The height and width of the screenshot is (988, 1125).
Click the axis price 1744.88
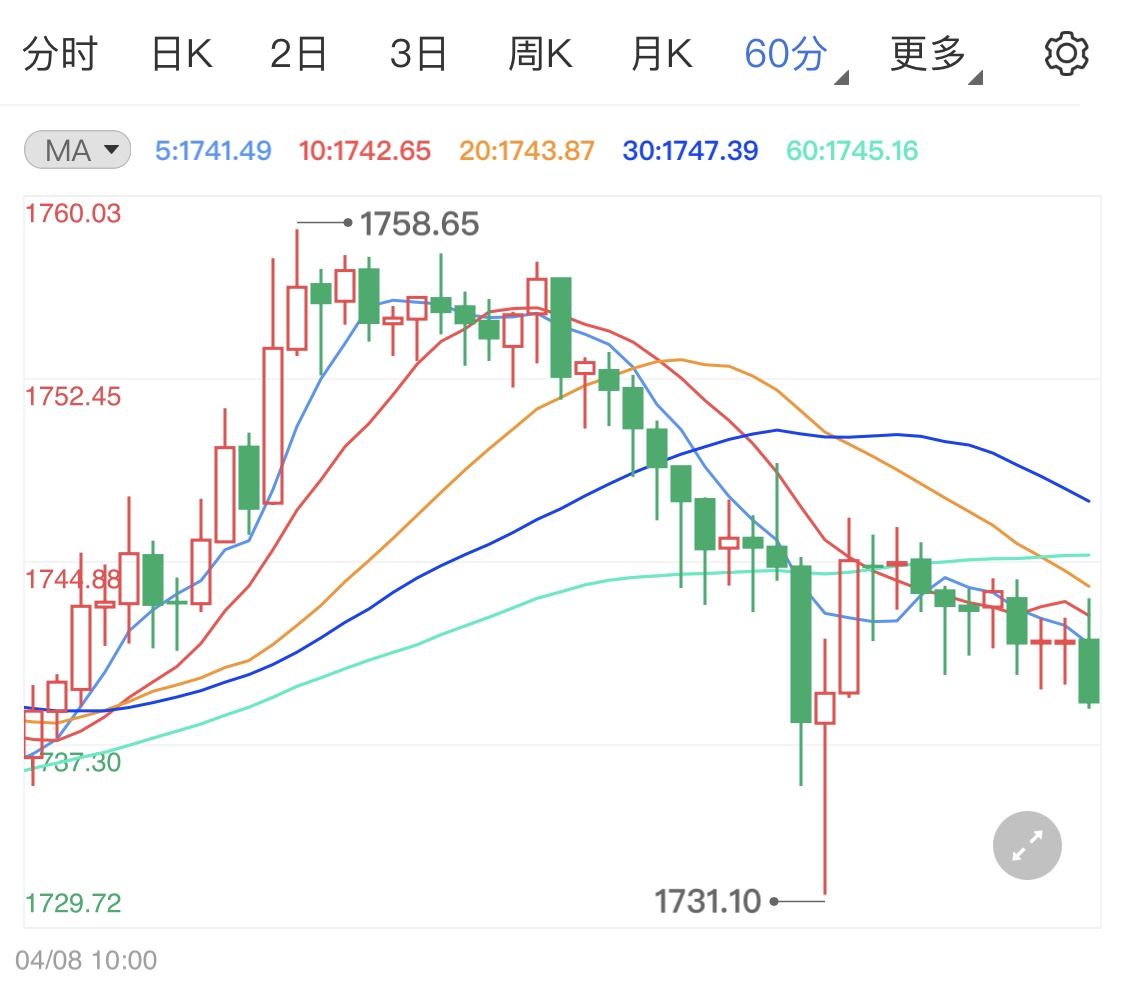pos(73,579)
